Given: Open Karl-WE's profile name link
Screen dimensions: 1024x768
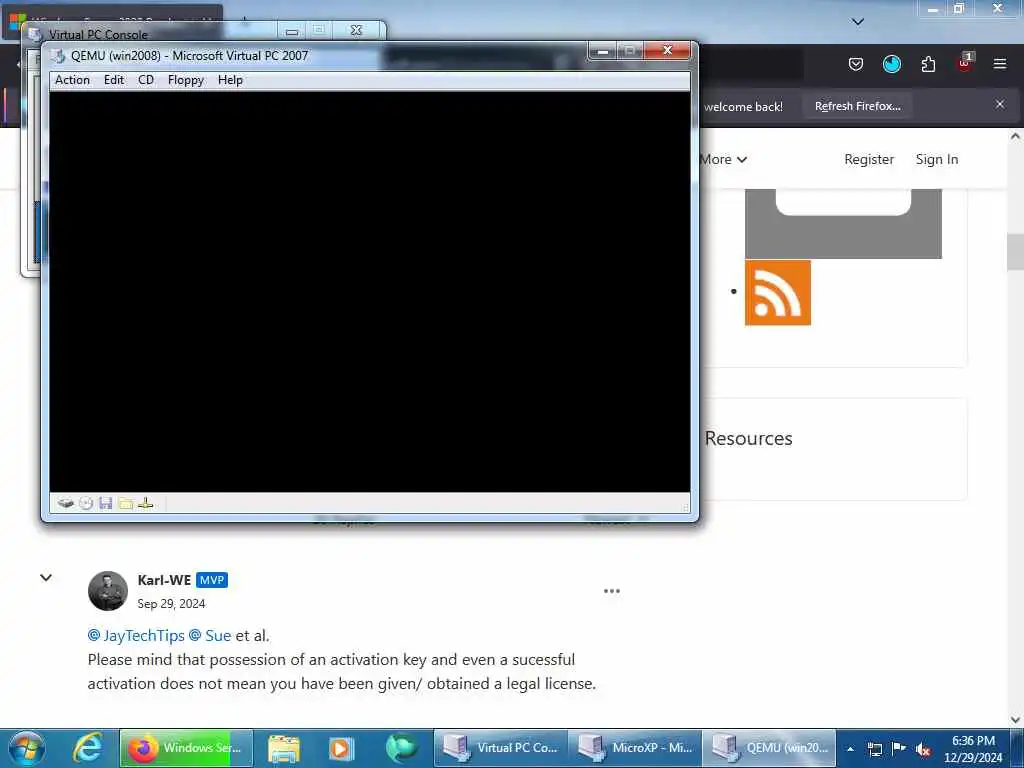Looking at the screenshot, I should point(164,580).
